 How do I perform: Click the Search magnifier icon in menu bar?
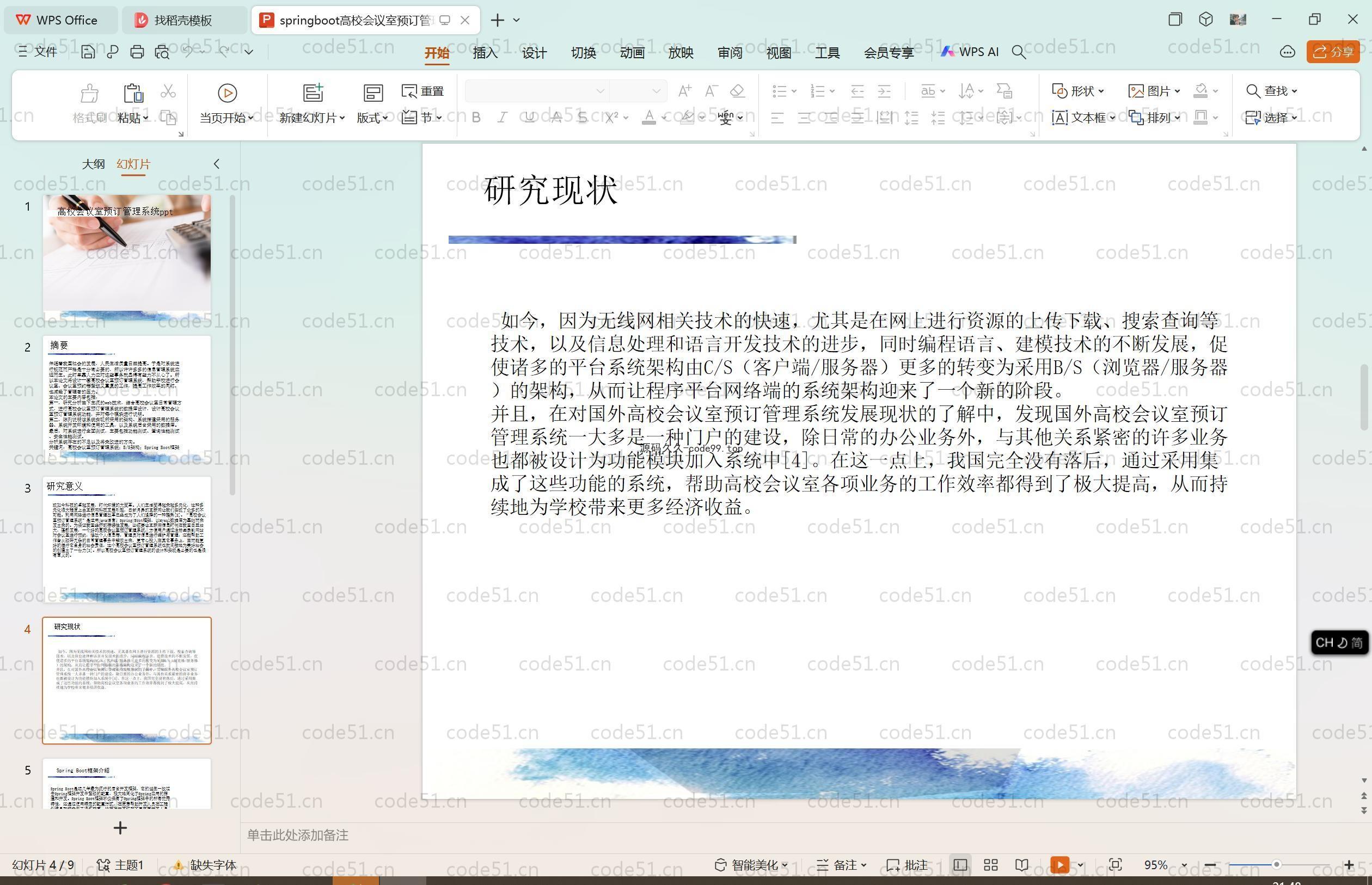click(x=1019, y=52)
